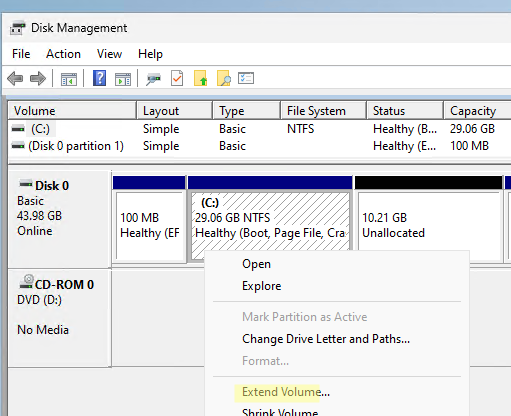Open the View menu
This screenshot has height=416, width=511.
pos(109,54)
